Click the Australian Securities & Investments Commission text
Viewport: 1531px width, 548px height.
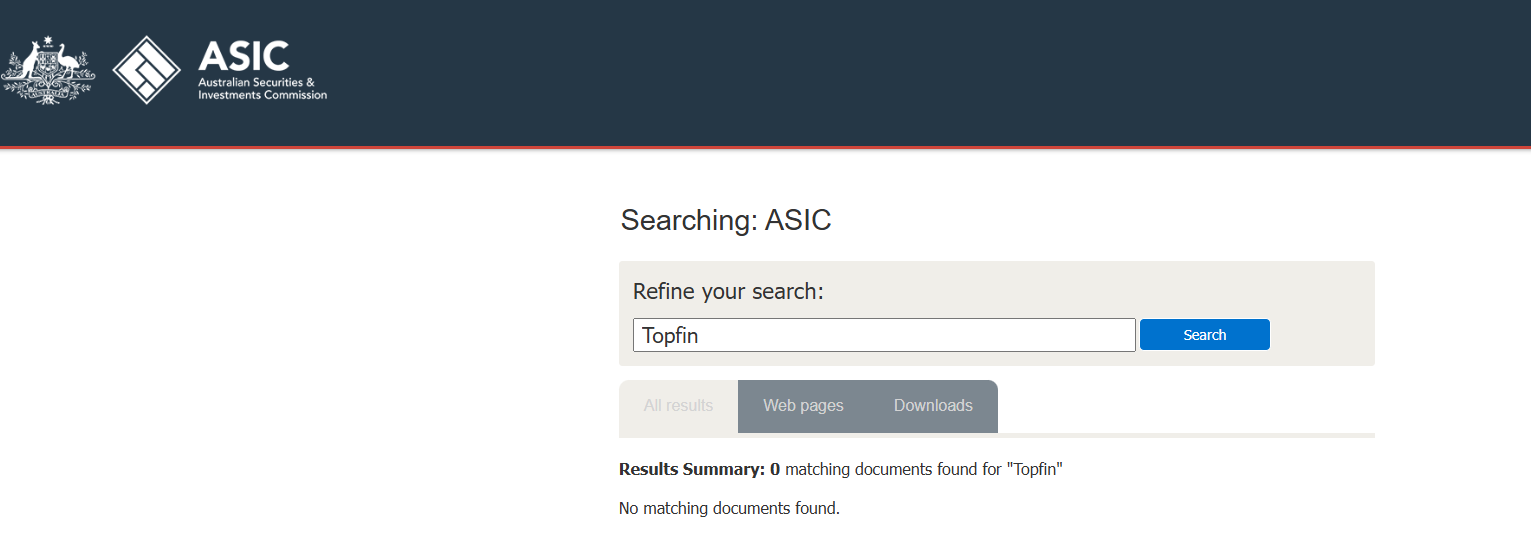262,88
